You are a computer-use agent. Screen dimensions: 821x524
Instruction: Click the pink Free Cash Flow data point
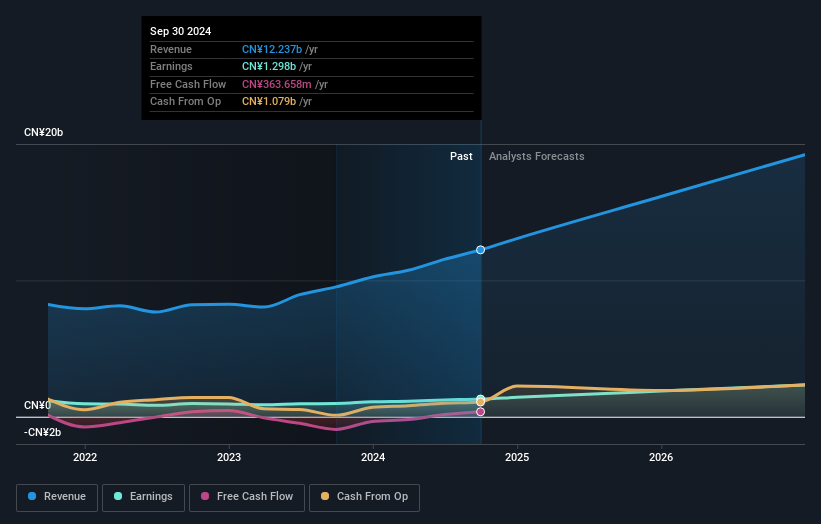click(480, 412)
